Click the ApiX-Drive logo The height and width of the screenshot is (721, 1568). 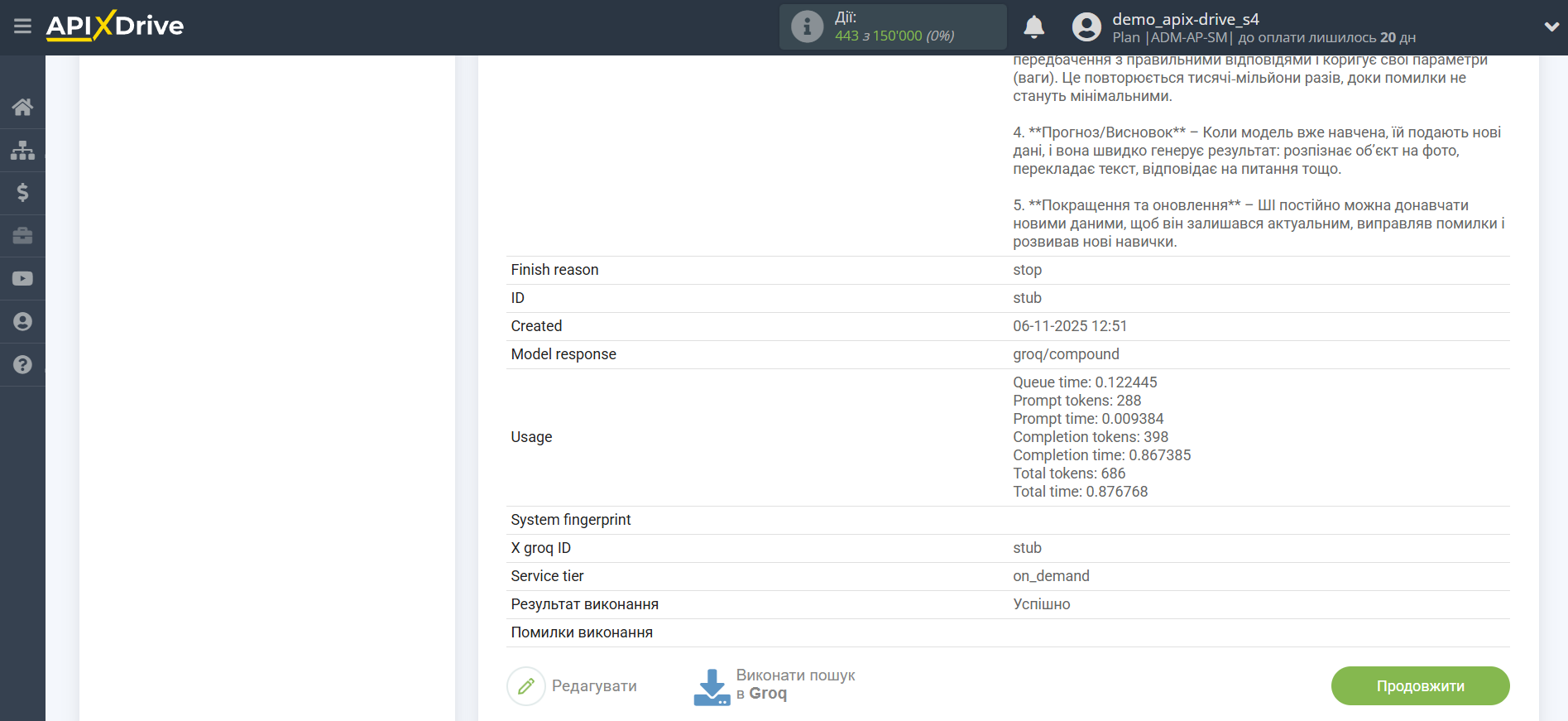tap(115, 26)
